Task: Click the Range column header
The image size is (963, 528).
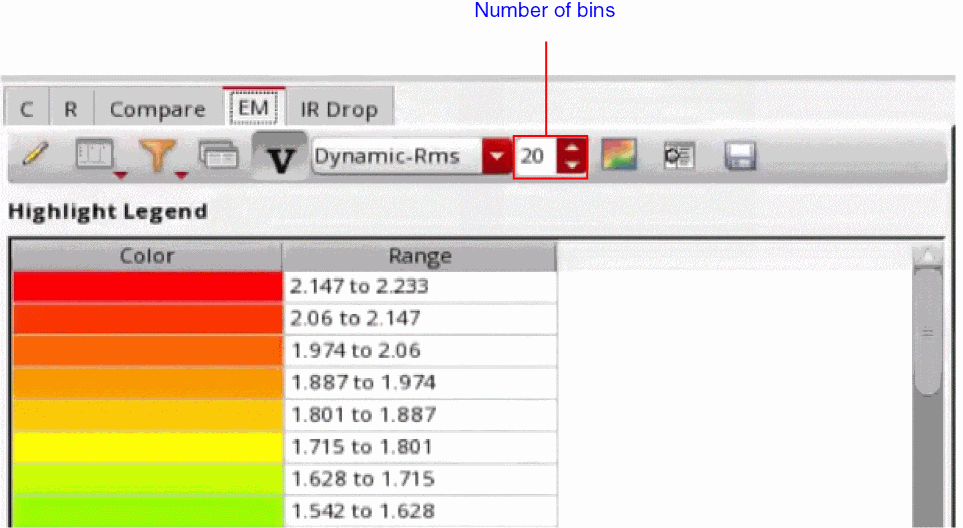Action: (x=419, y=256)
